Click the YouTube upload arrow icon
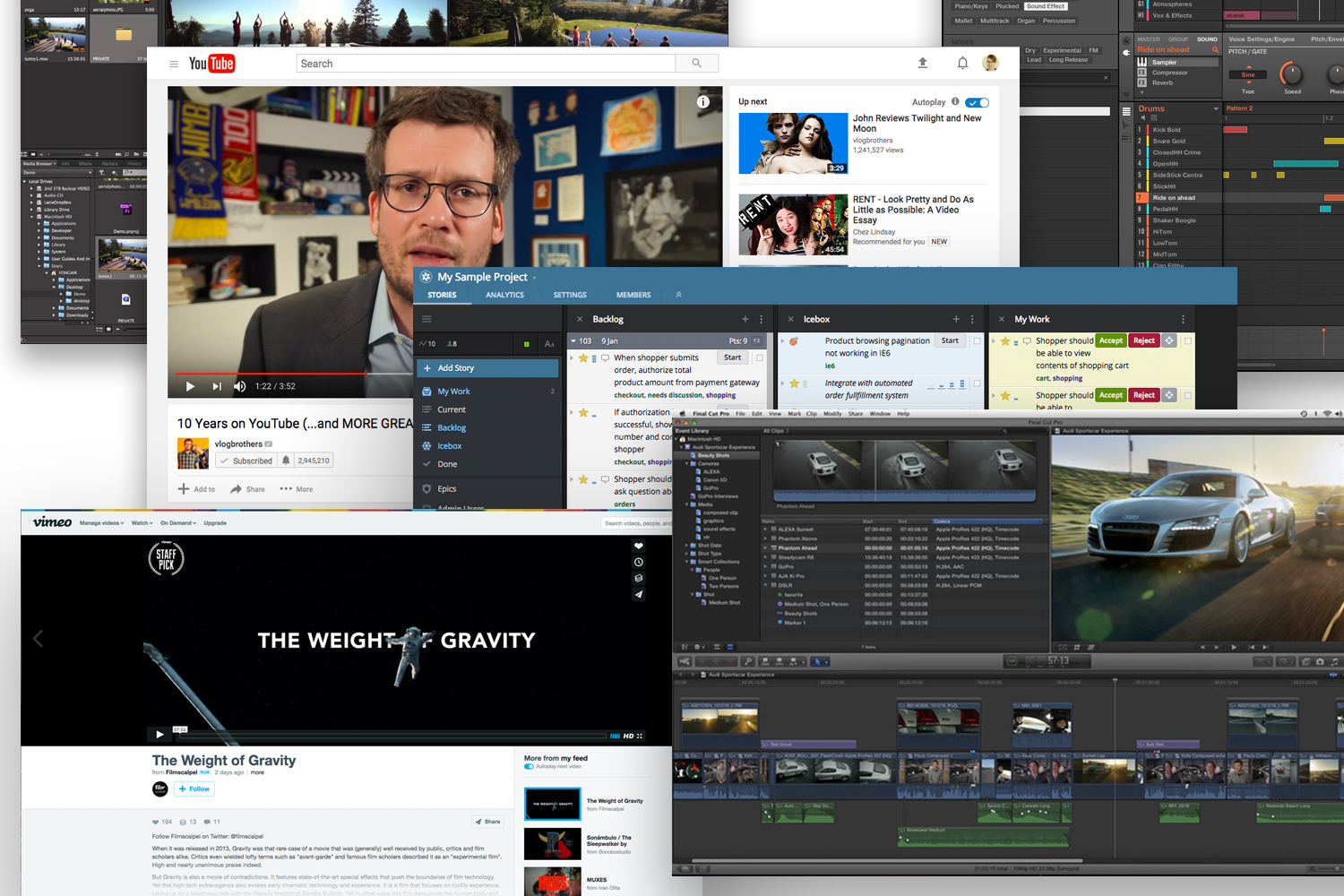This screenshot has height=896, width=1344. pos(923,63)
